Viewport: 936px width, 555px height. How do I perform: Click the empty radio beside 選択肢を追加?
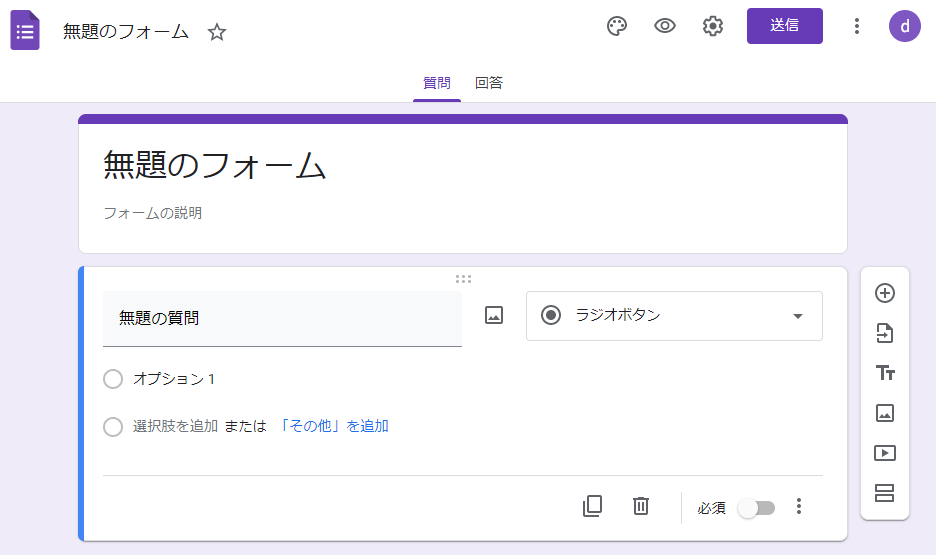[x=113, y=427]
